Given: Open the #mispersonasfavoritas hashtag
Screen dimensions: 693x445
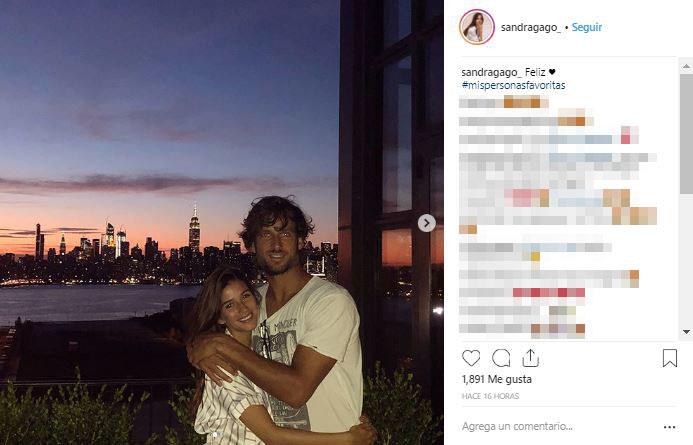Looking at the screenshot, I should [513, 85].
